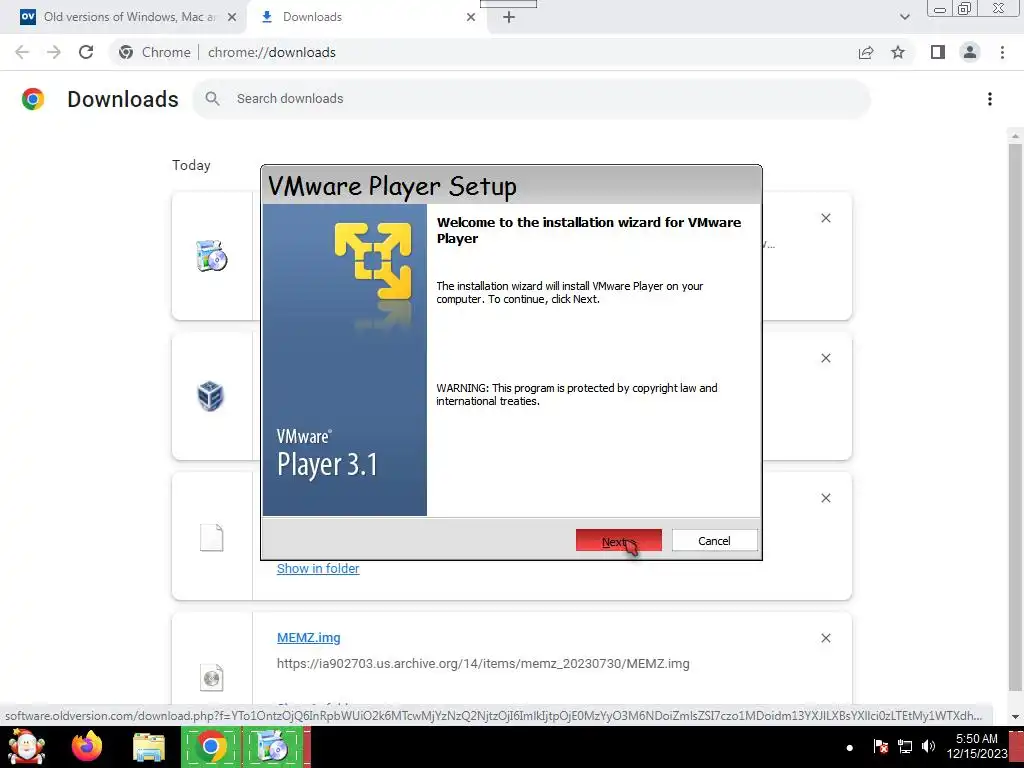The height and width of the screenshot is (768, 1024).
Task: Remove MEMZ.img from download list
Action: click(825, 638)
